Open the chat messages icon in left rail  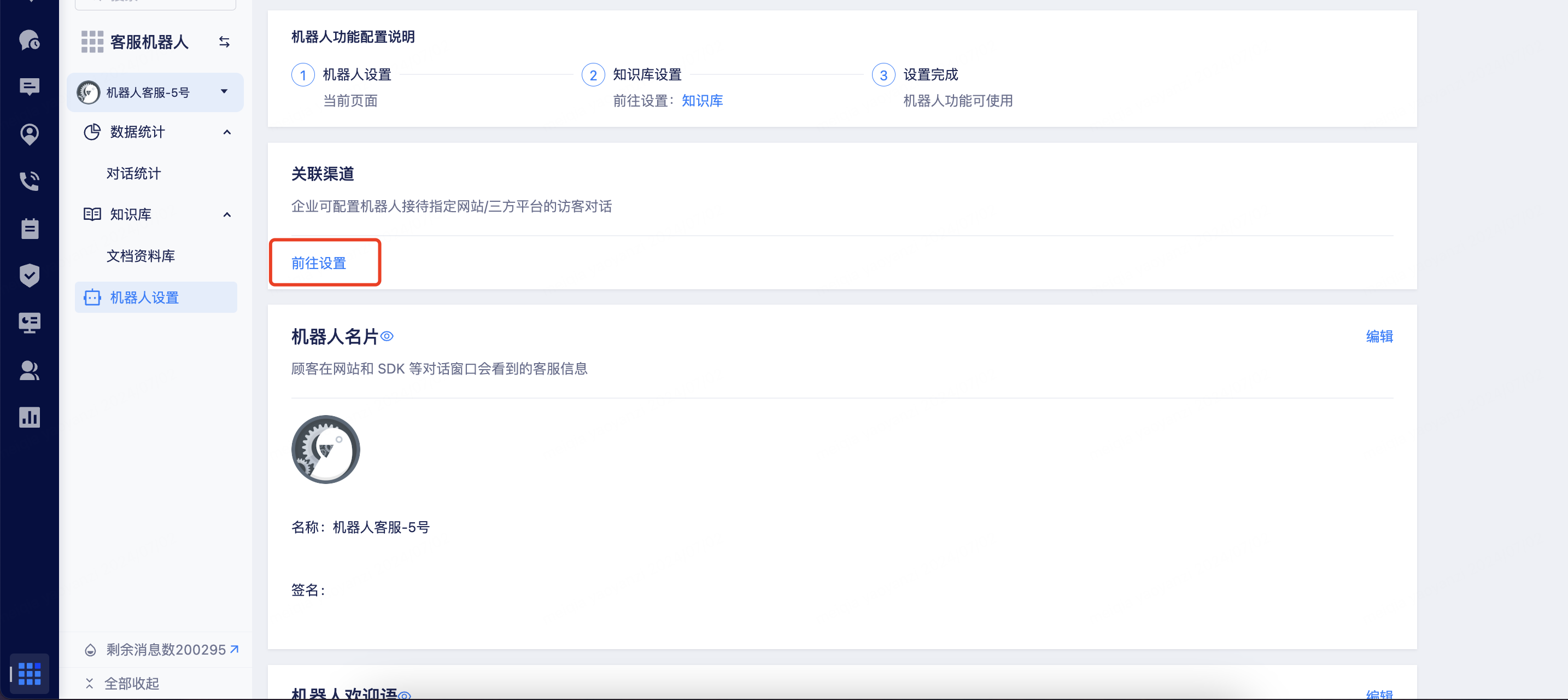[29, 87]
